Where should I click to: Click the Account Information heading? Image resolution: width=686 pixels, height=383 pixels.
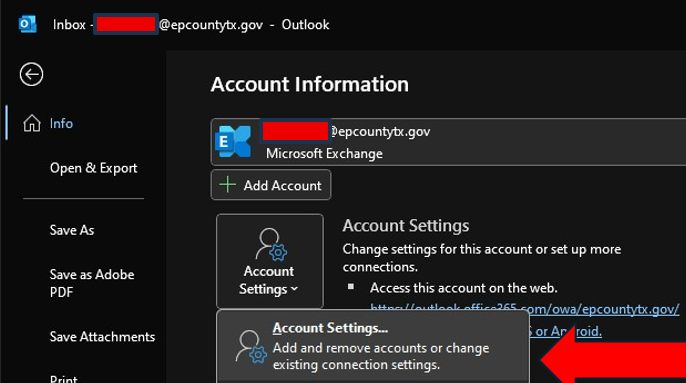click(309, 84)
